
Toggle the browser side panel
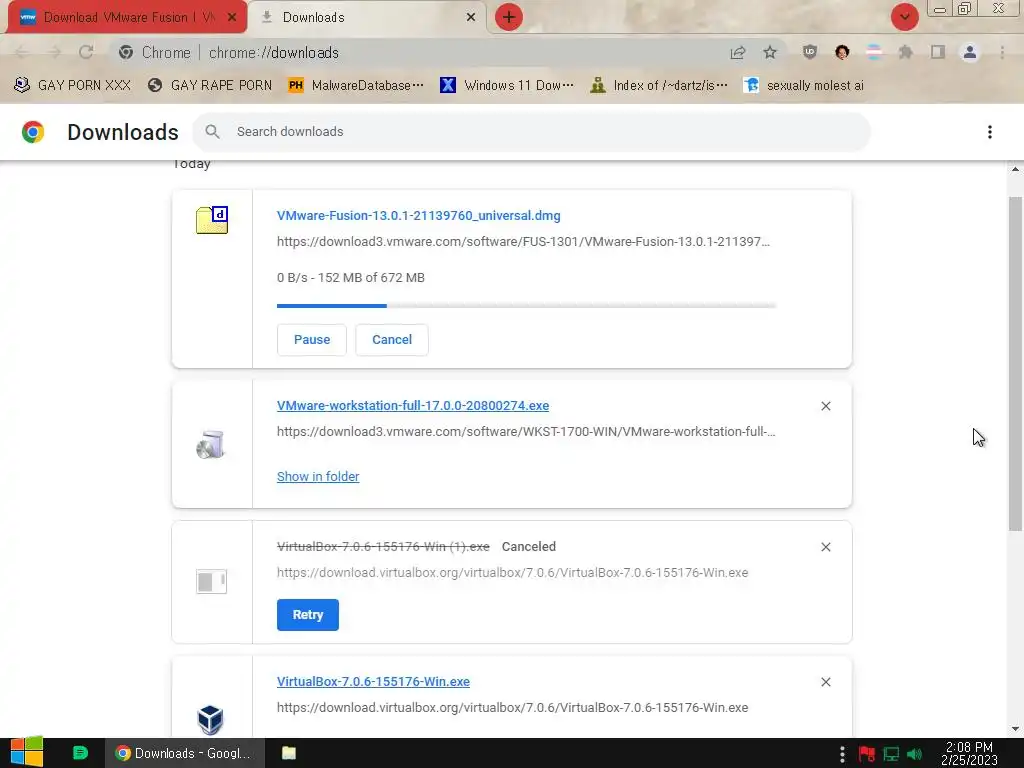[x=938, y=52]
